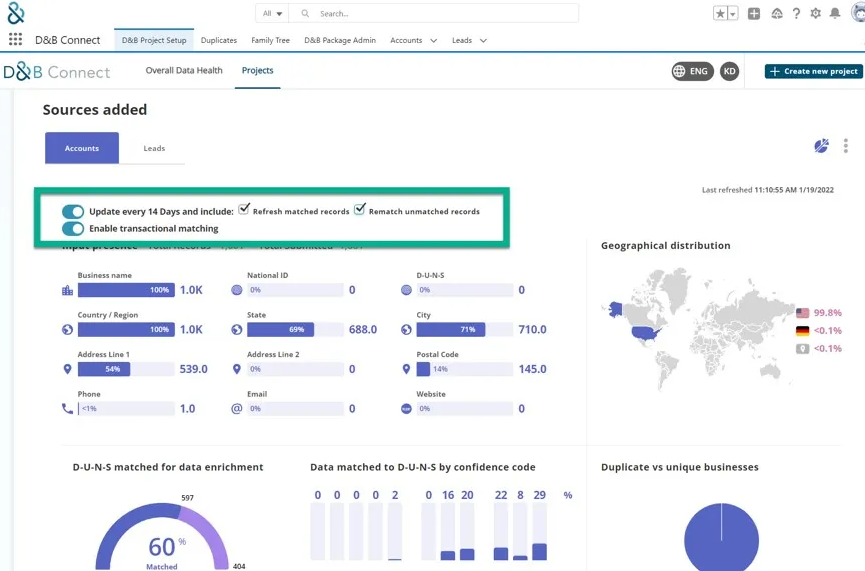The height and width of the screenshot is (571, 865).
Task: Open the global actions plus icon
Action: tap(754, 13)
